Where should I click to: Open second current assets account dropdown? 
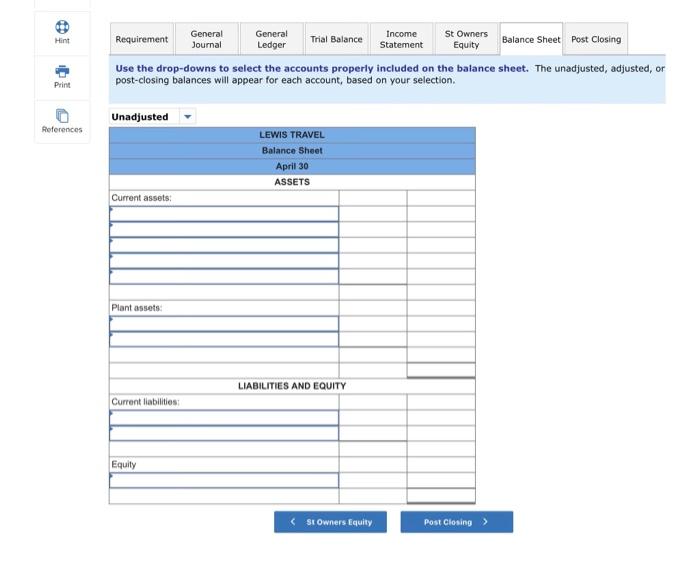[x=224, y=230]
